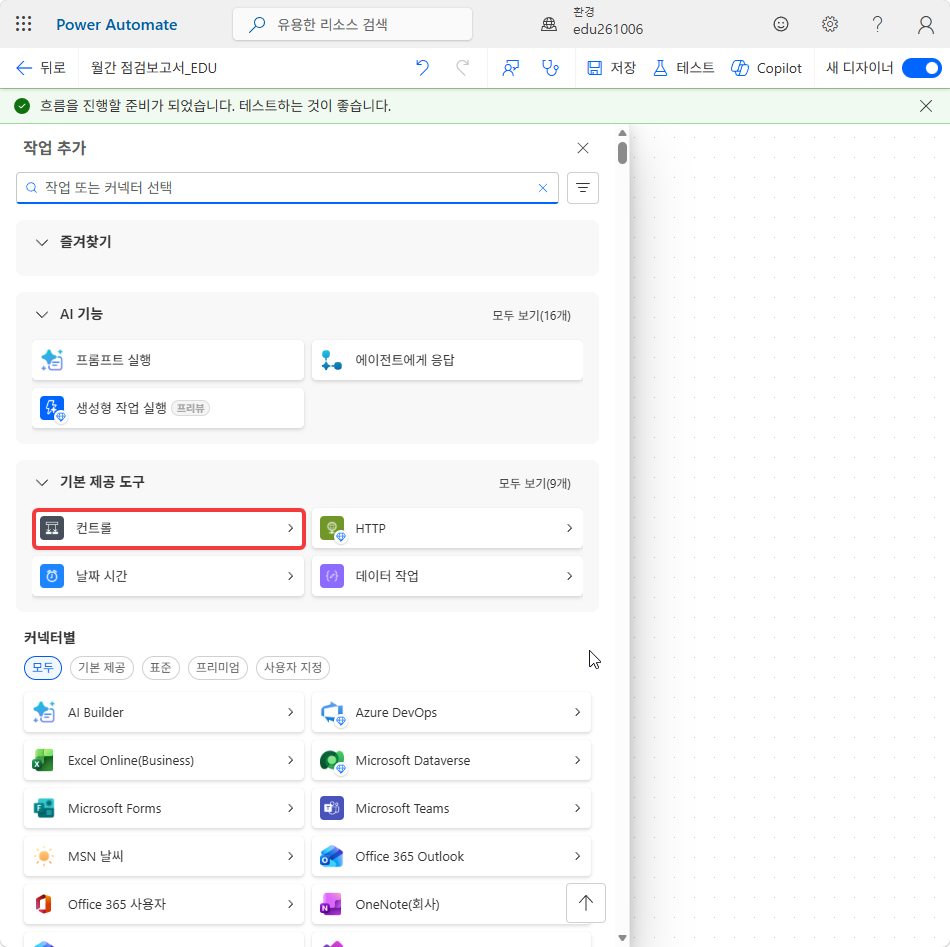This screenshot has height=947, width=950.
Task: Open the Excel Online(Business) connector
Action: coord(164,760)
